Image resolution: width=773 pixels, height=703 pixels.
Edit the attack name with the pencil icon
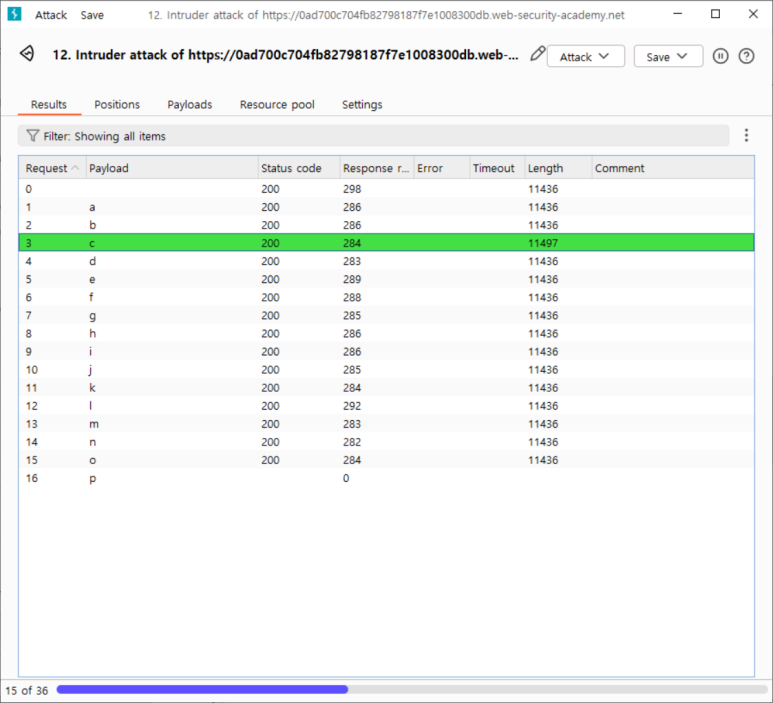[x=537, y=53]
